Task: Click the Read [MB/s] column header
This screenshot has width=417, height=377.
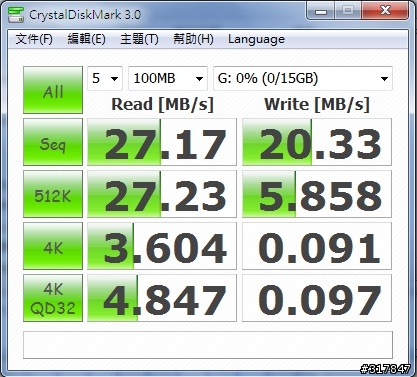Action: coord(162,105)
